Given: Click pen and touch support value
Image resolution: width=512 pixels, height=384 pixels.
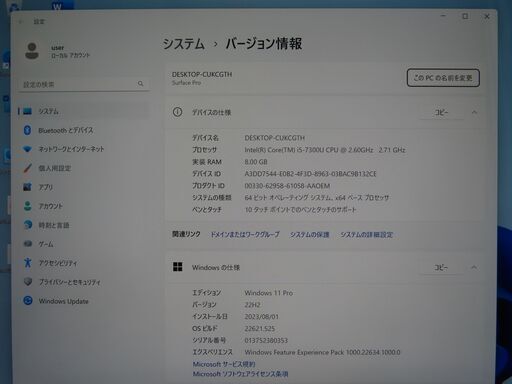Looking at the screenshot, I should click(300, 210).
